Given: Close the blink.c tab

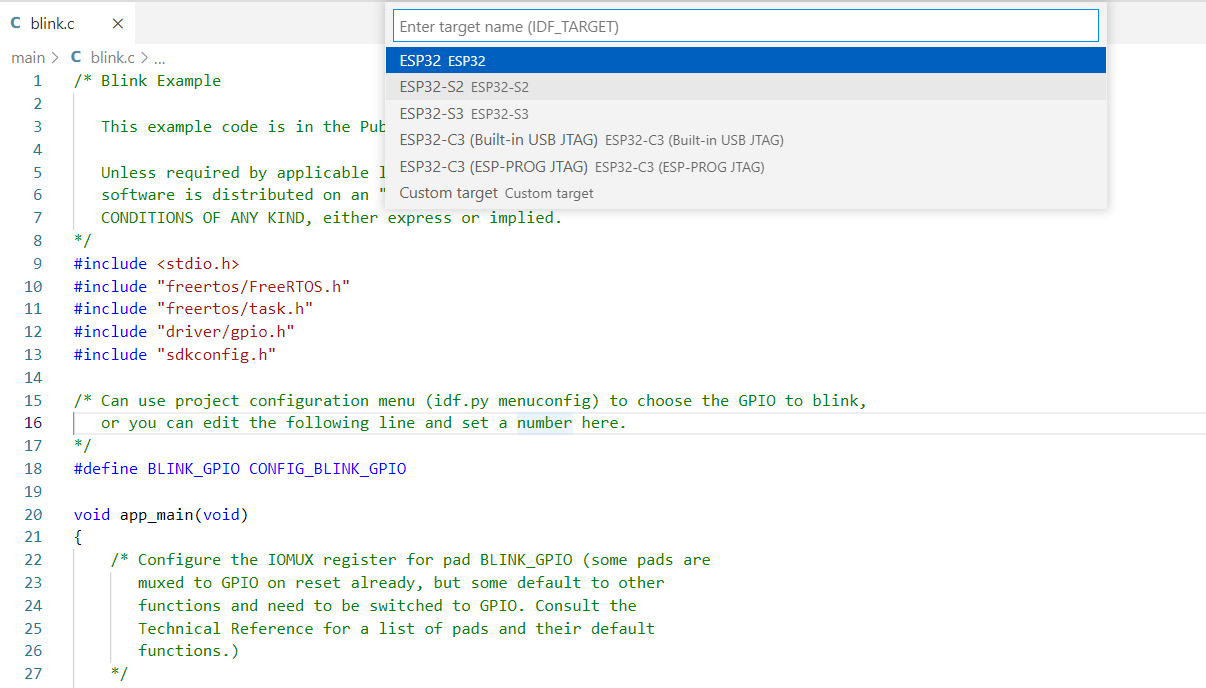Looking at the screenshot, I should 118,23.
